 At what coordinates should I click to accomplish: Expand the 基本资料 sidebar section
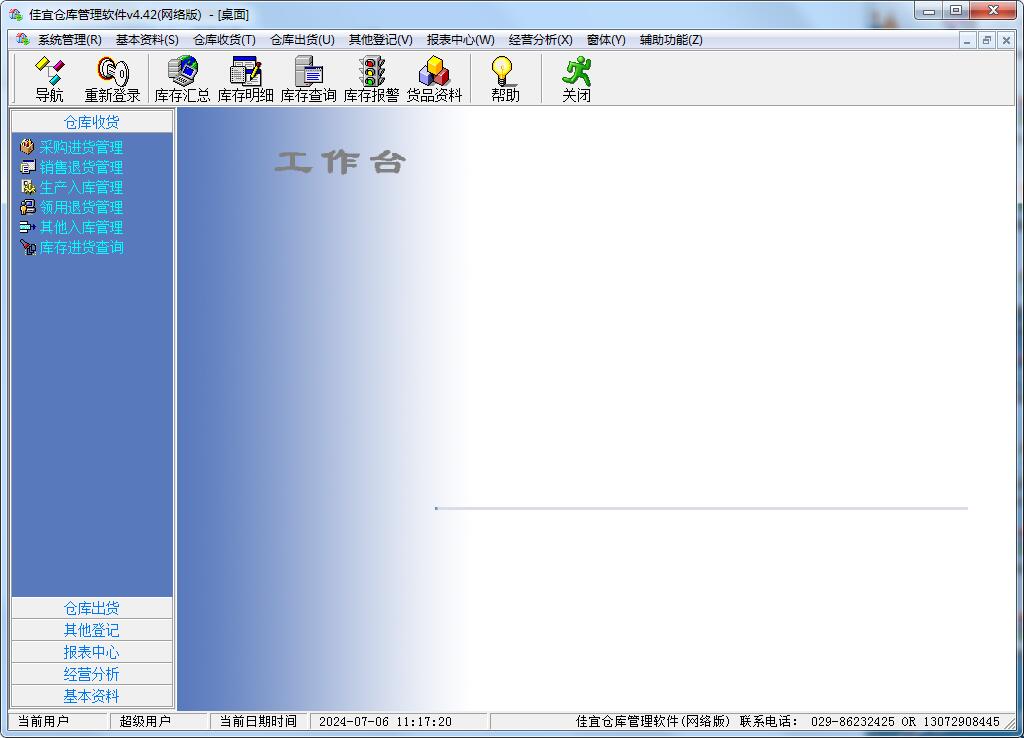(x=91, y=696)
